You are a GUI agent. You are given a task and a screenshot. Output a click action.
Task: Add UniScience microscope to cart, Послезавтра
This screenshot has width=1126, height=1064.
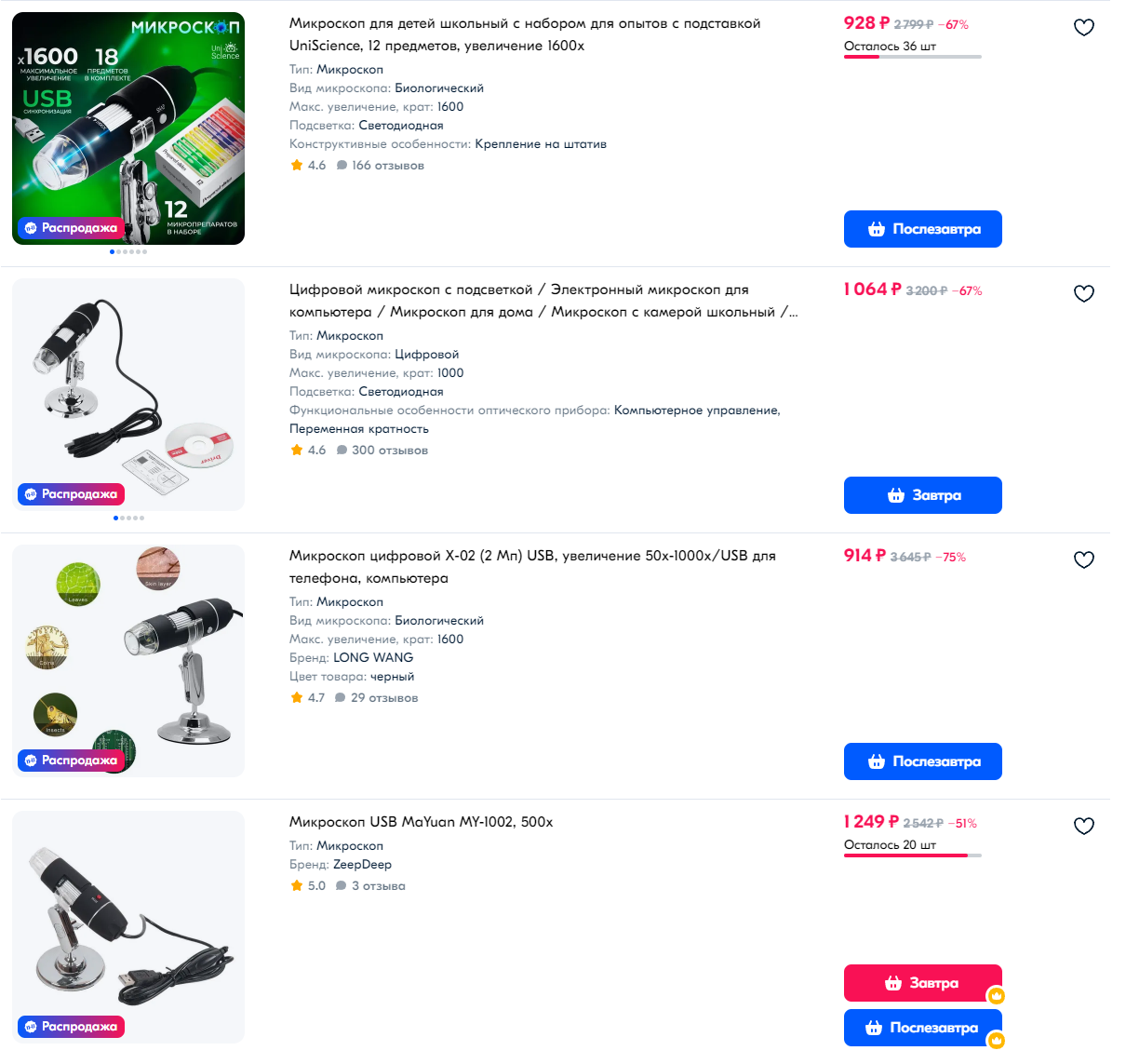pos(922,229)
